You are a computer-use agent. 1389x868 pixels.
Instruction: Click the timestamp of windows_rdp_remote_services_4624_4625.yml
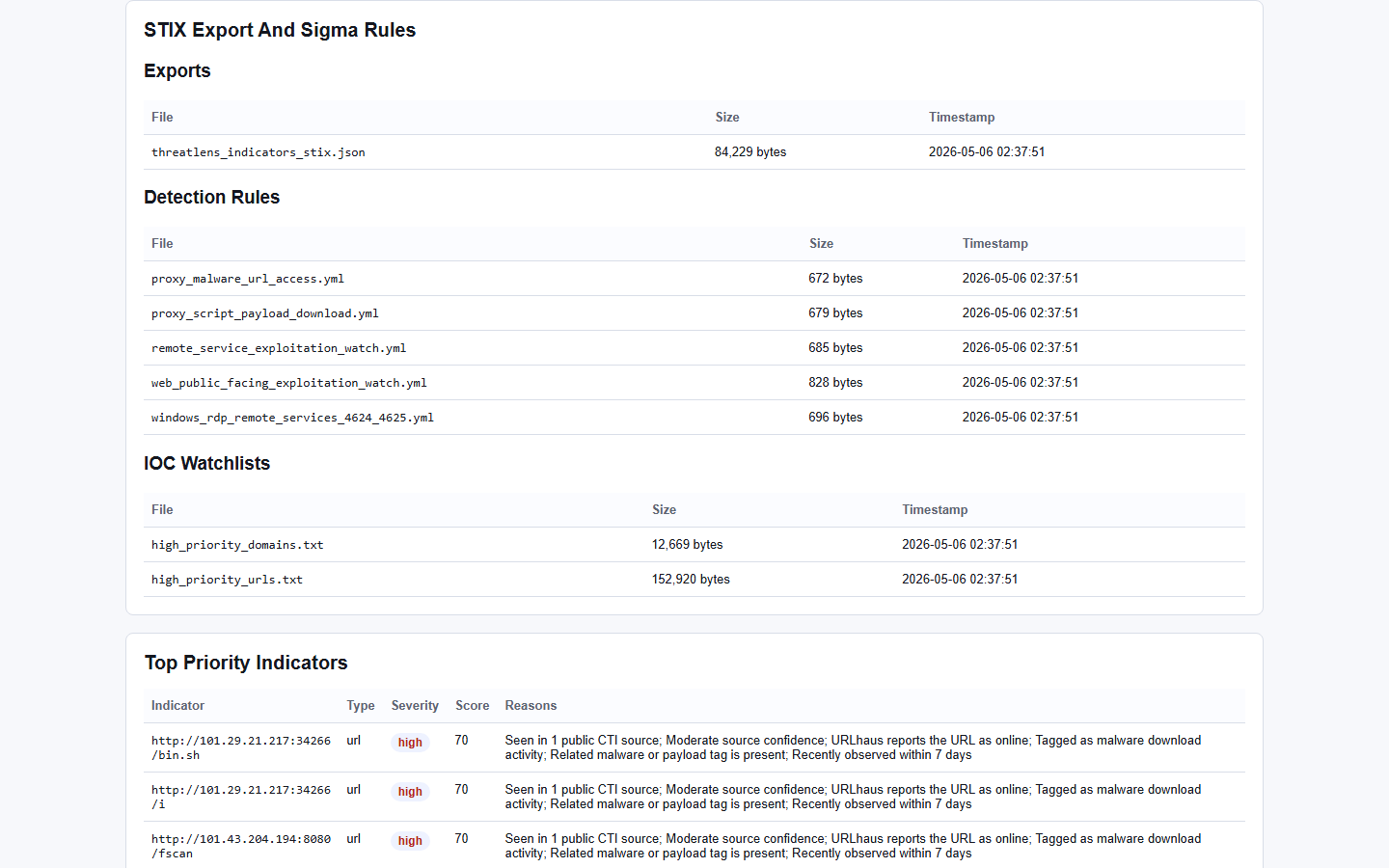coord(1021,418)
